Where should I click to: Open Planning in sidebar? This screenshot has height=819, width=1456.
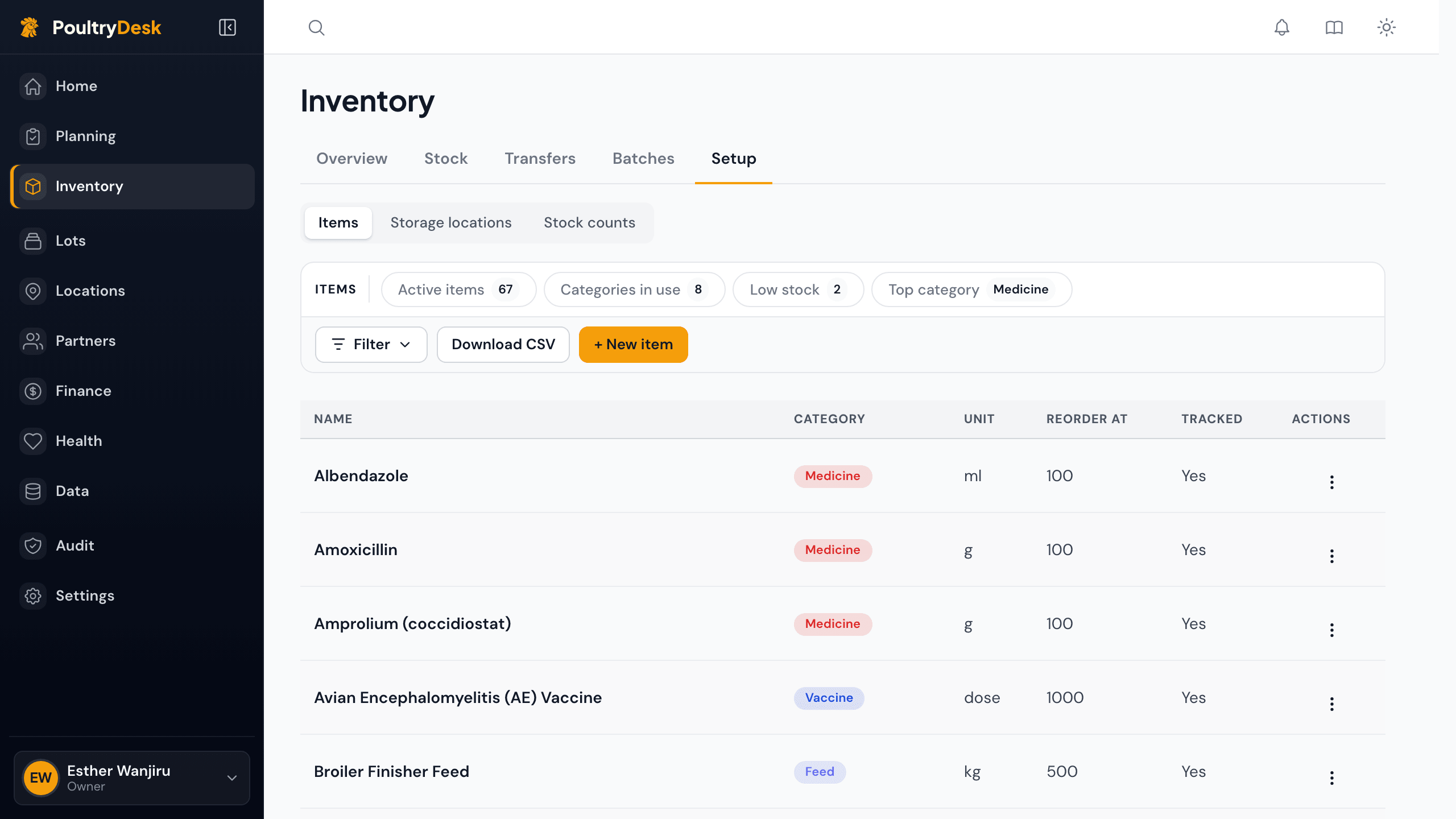132,136
